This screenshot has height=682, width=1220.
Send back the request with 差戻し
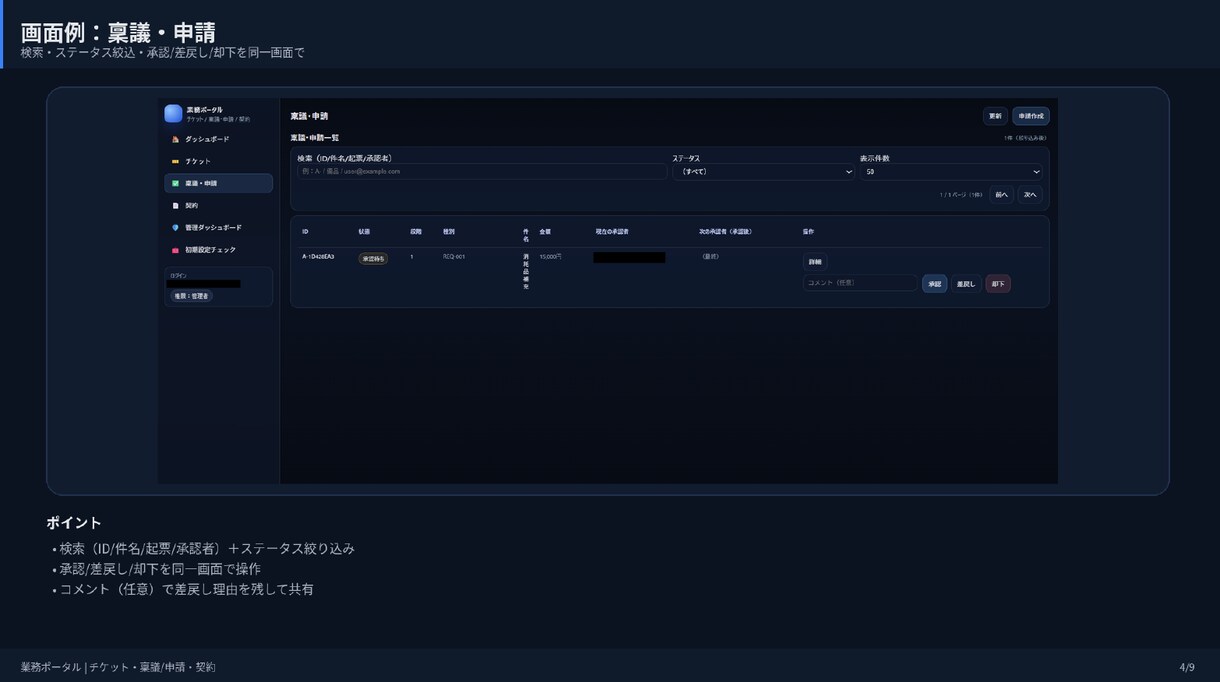tap(966, 284)
